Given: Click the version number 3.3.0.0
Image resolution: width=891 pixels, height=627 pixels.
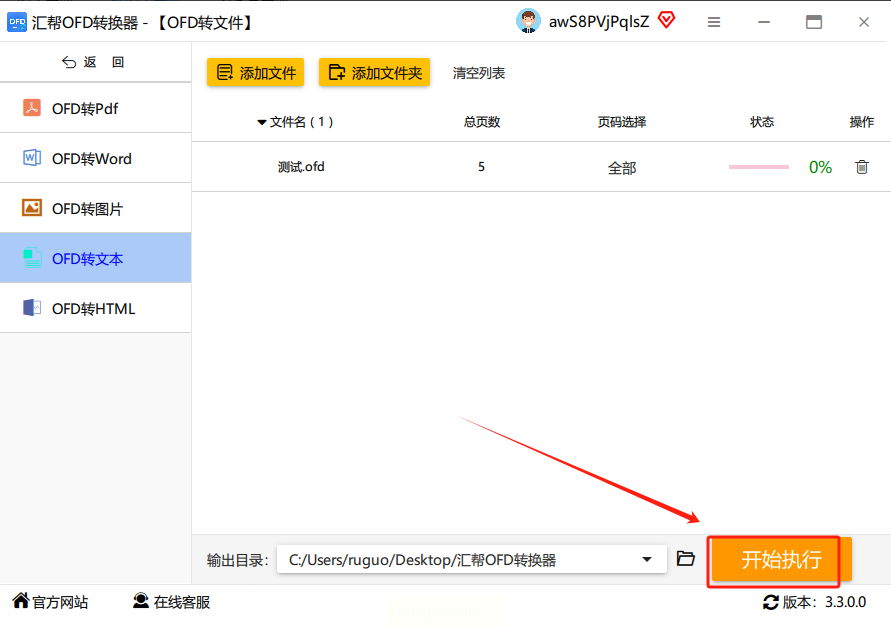Looking at the screenshot, I should click(846, 602).
